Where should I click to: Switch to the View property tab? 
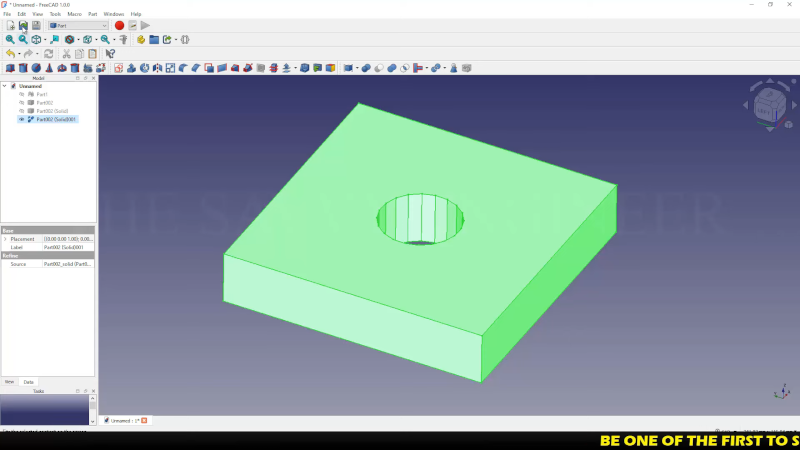click(x=10, y=382)
